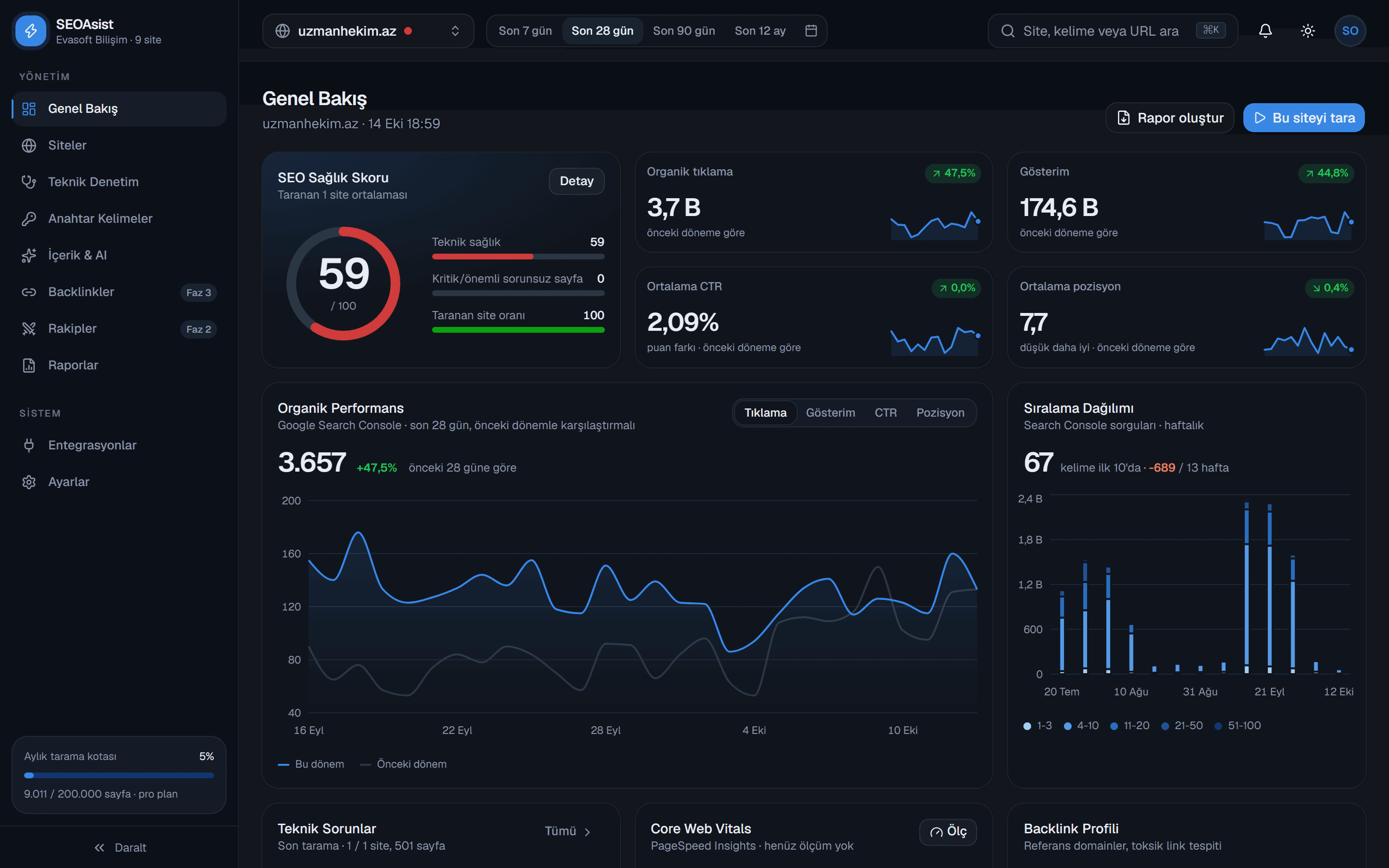Open the SO user avatar menu
Screen dimensions: 1389x868
click(x=1350, y=31)
